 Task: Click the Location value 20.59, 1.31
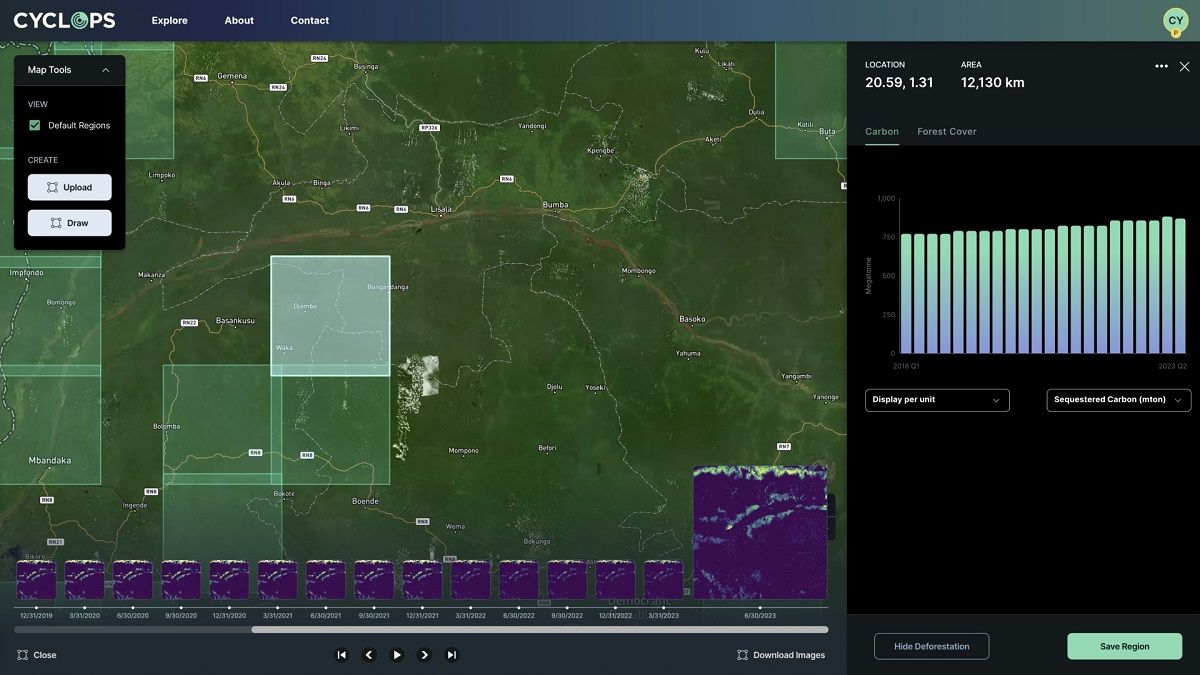point(899,83)
